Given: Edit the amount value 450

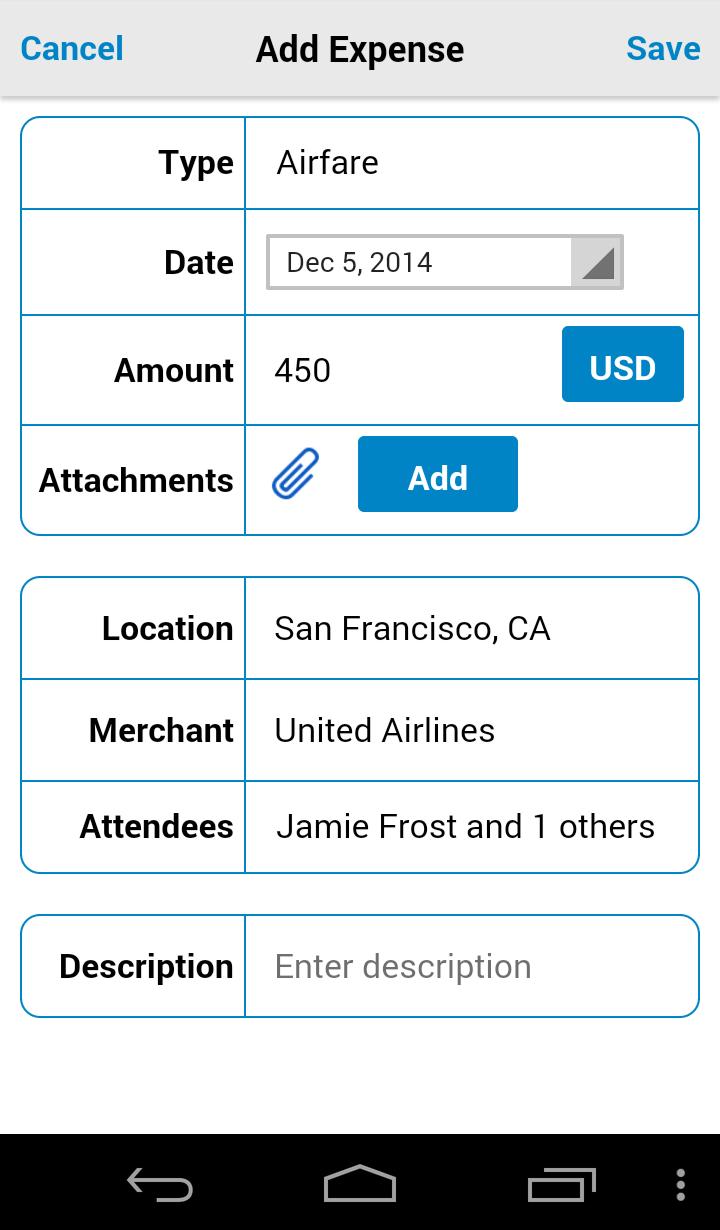Looking at the screenshot, I should 400,370.
